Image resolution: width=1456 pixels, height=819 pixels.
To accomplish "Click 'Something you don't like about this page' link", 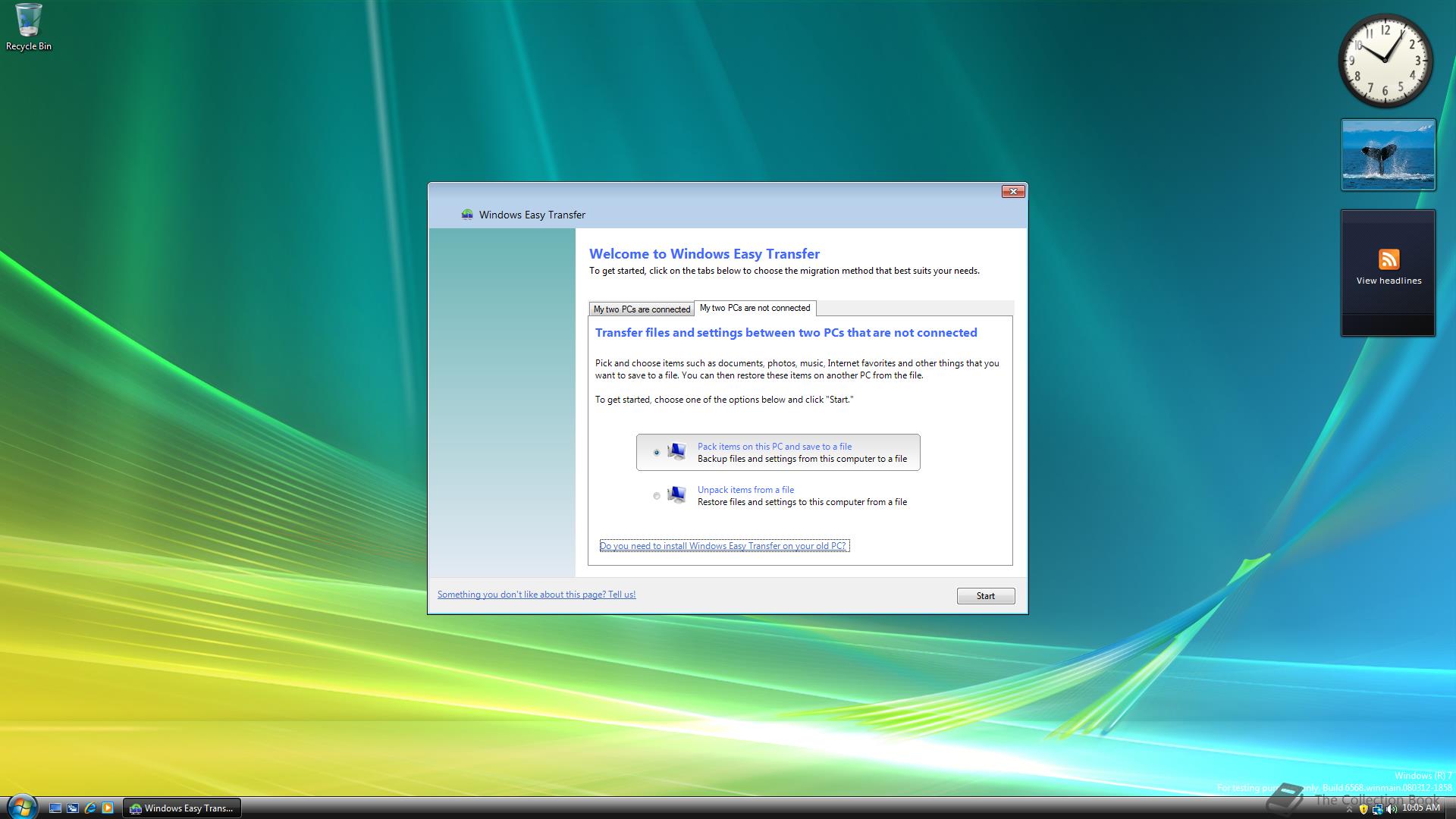I will [537, 595].
